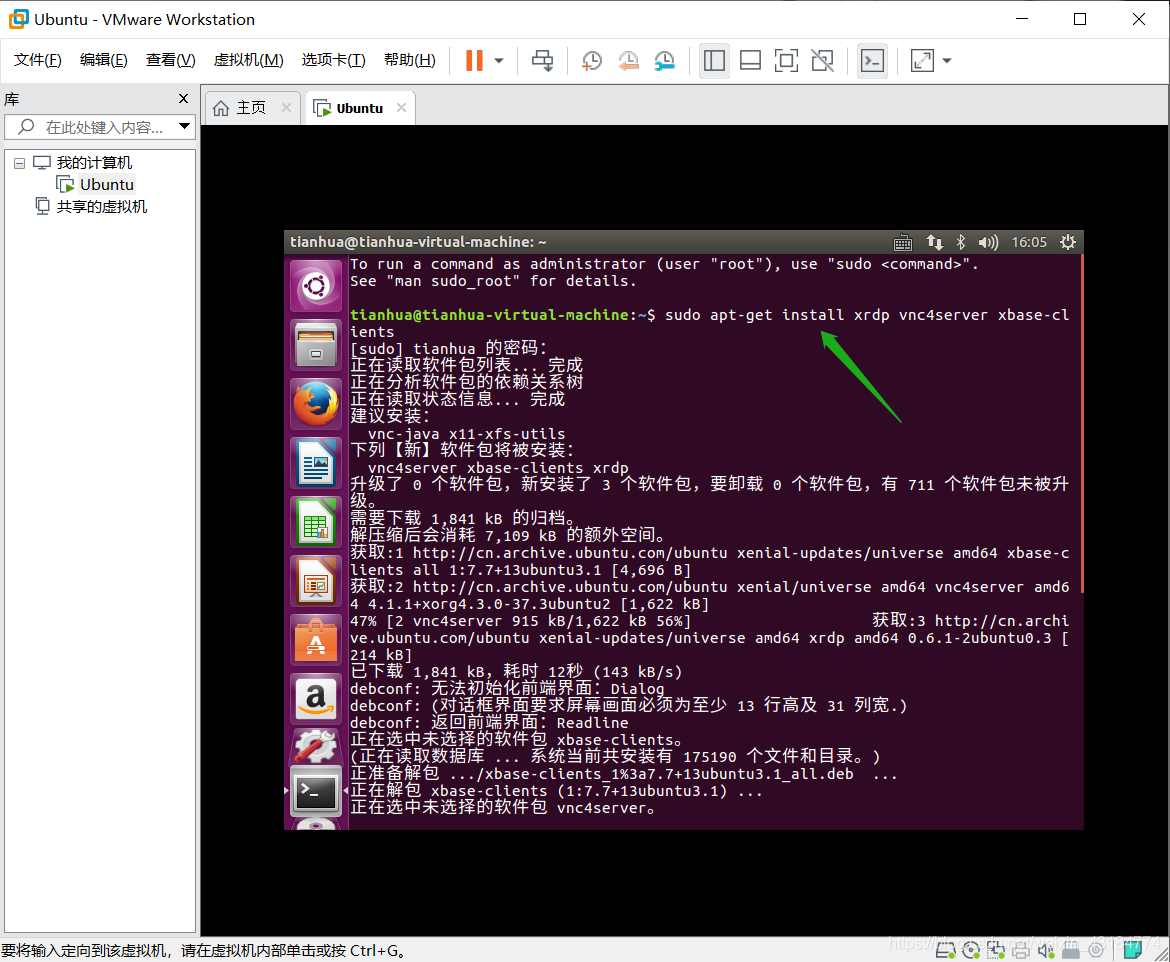Close the Ubuntu tab
This screenshot has width=1170, height=962.
pyautogui.click(x=401, y=107)
